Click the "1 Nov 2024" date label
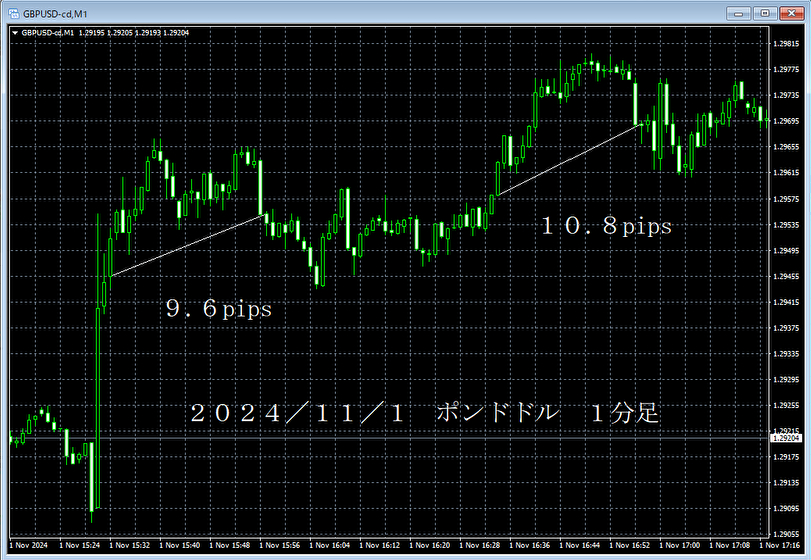The width and height of the screenshot is (811, 560). tap(28, 546)
